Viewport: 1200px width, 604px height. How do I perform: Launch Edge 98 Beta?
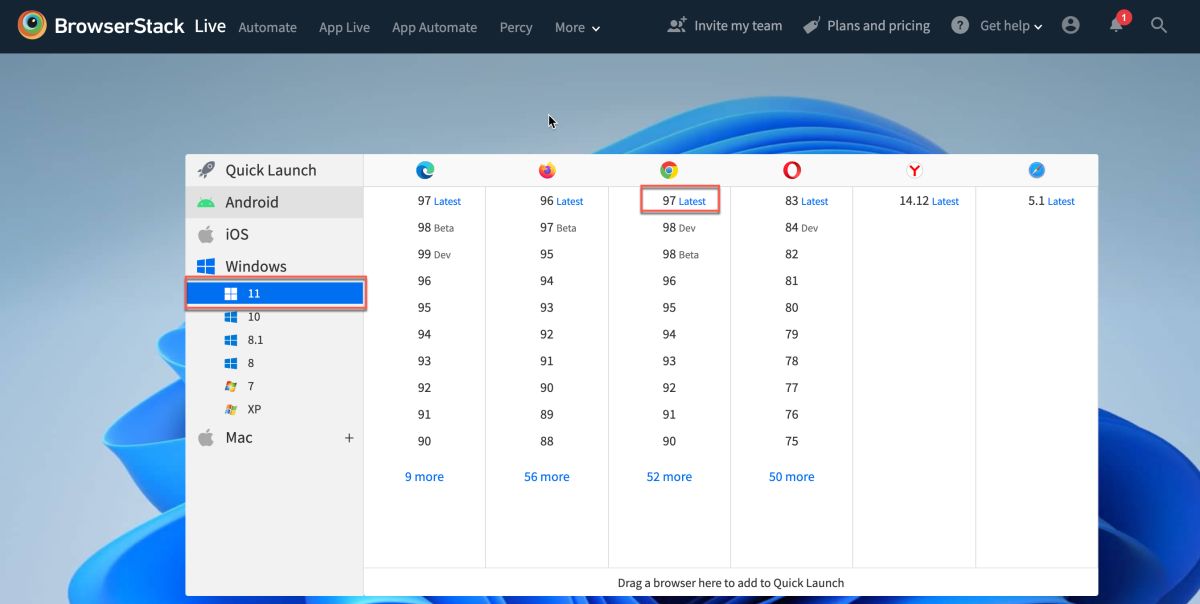(435, 228)
